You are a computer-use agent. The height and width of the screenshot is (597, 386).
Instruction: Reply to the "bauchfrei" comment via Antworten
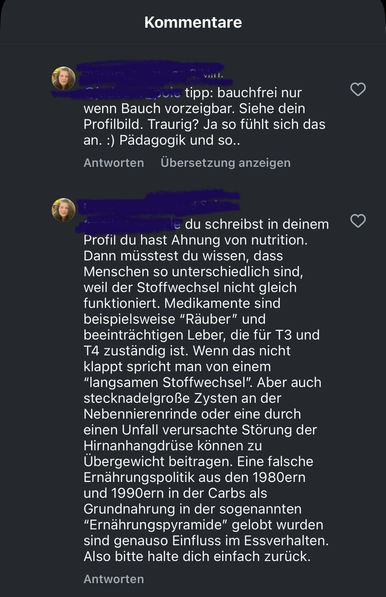pyautogui.click(x=114, y=163)
